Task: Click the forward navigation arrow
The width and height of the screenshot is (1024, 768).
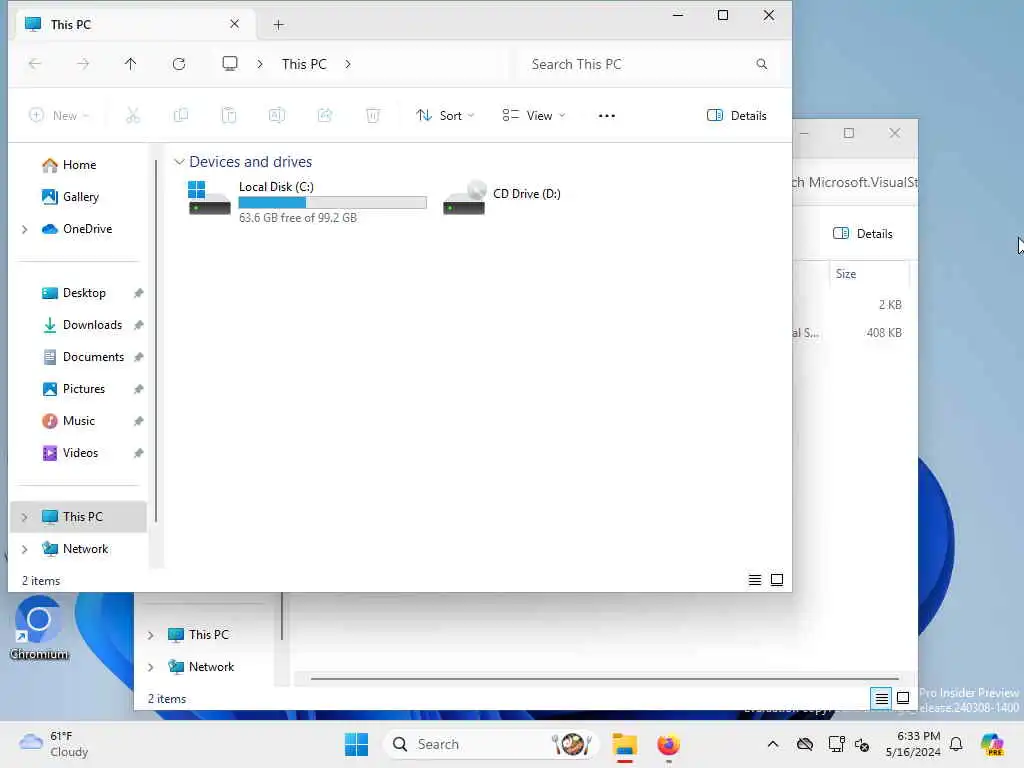Action: click(x=83, y=63)
